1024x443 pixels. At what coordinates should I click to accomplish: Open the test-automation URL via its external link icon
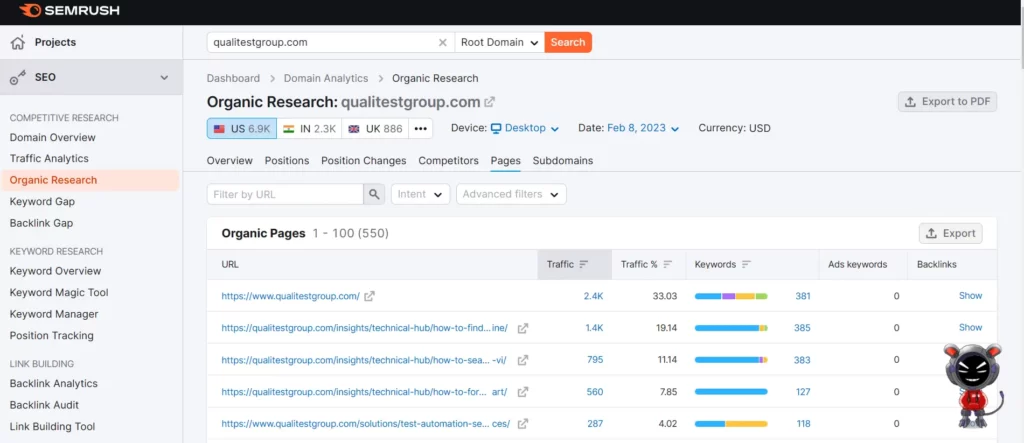point(522,423)
